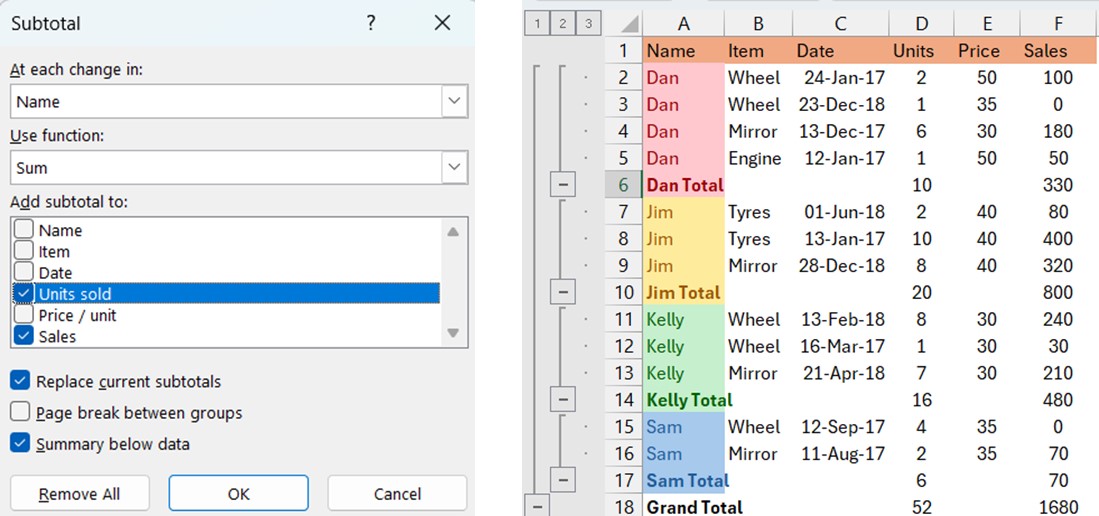Open the Use function dropdown
Screen dimensions: 1099x516
click(x=455, y=167)
